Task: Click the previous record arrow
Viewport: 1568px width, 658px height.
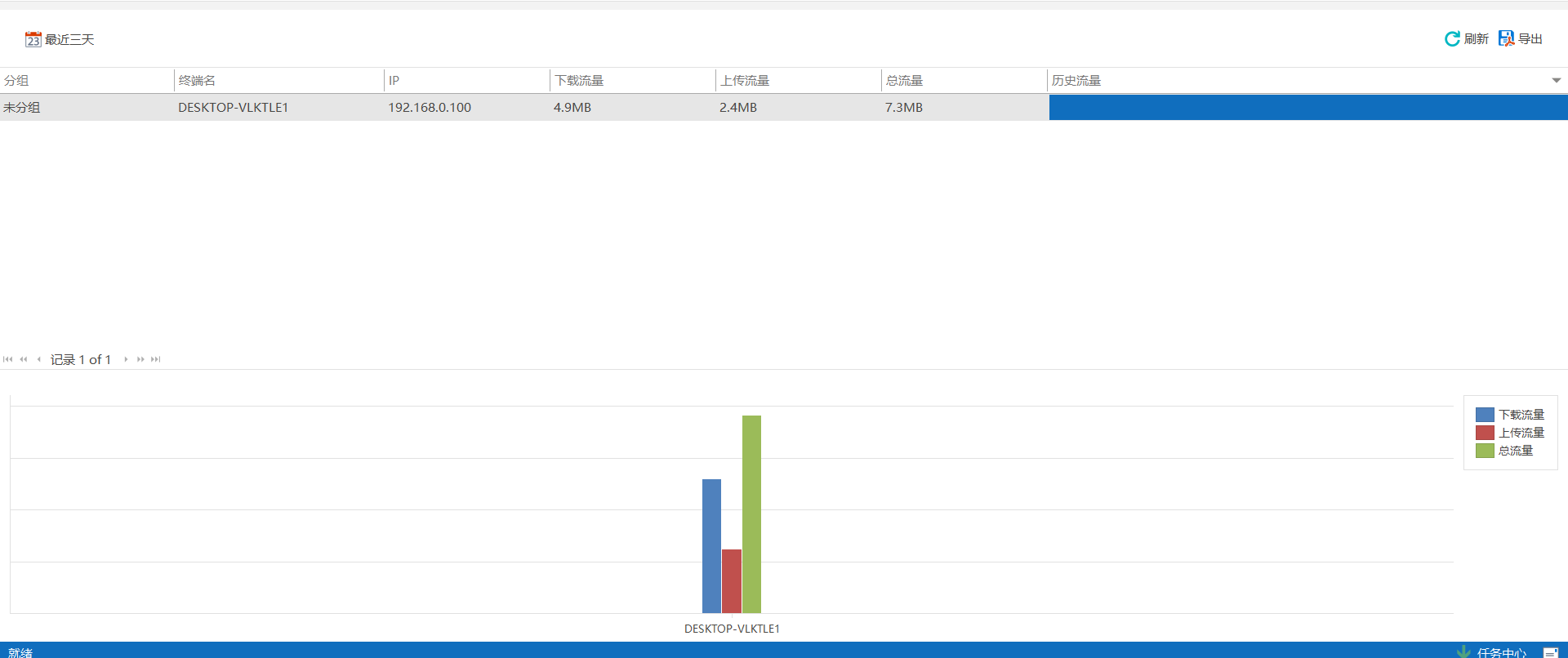Action: click(38, 359)
